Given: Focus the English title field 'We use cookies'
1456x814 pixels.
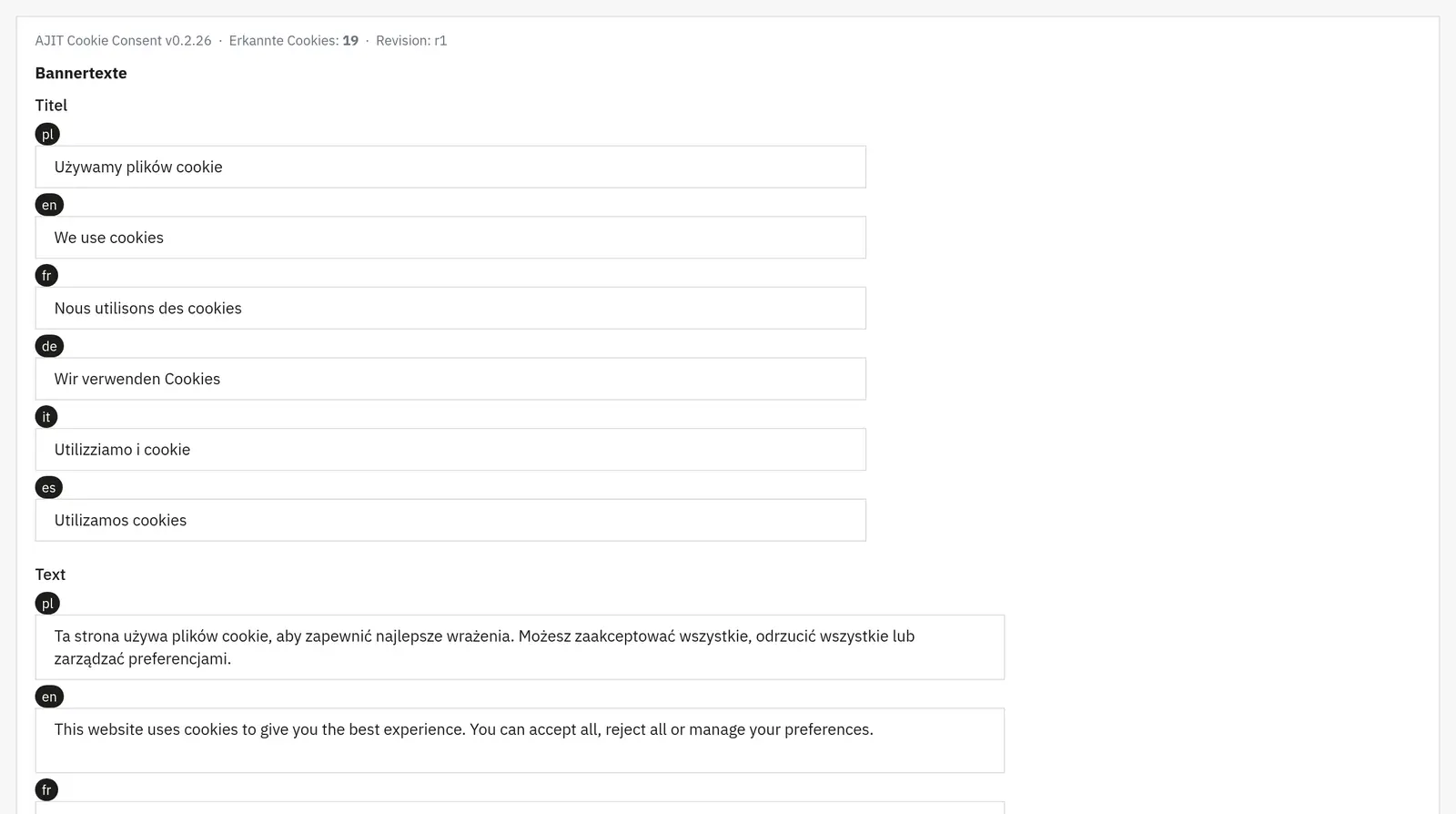Looking at the screenshot, I should click(450, 238).
